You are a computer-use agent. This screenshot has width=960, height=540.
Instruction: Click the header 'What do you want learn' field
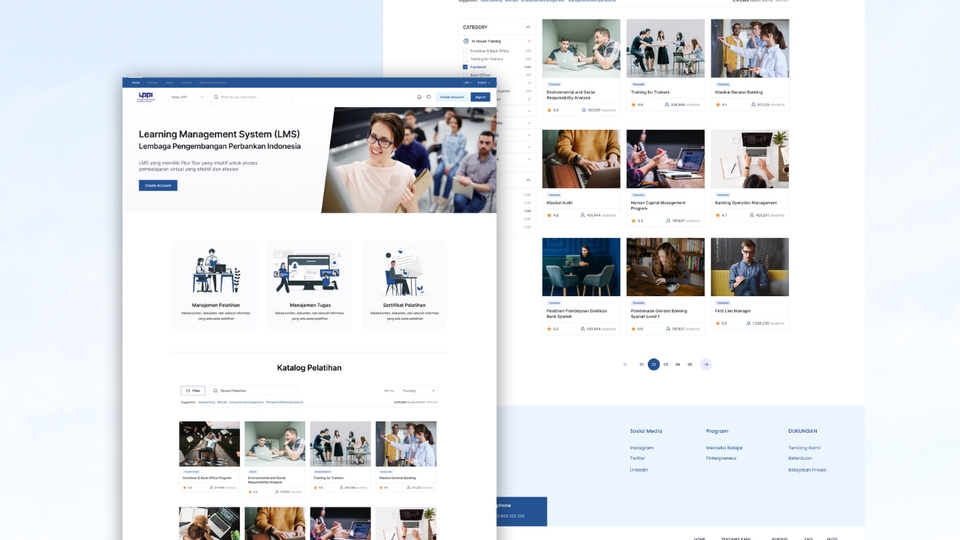[x=252, y=97]
